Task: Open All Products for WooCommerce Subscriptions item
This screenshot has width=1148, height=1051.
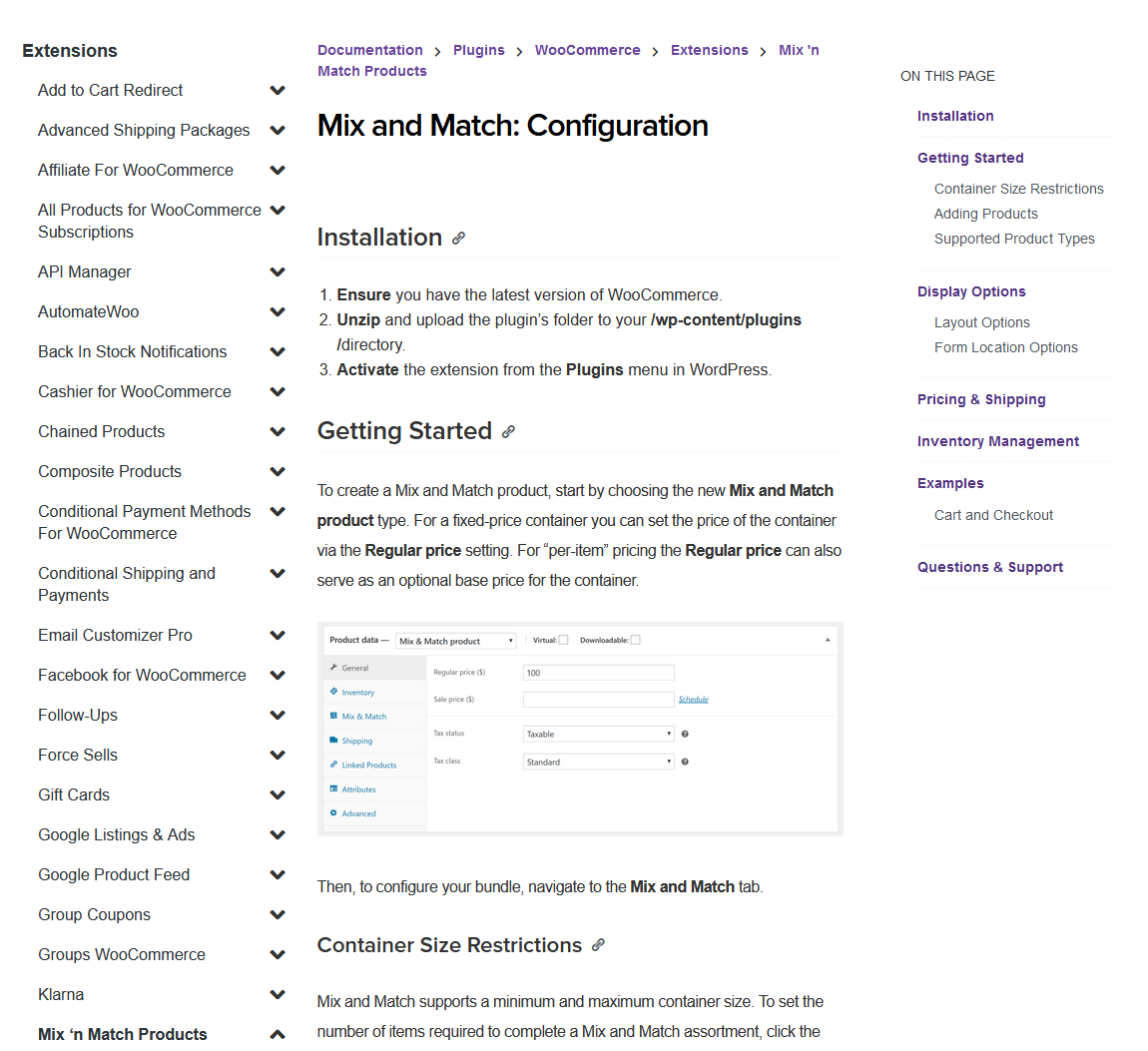Action: coord(150,221)
